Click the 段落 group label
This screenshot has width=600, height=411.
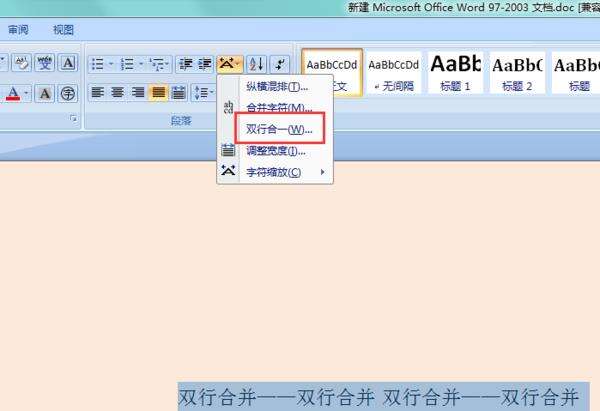[181, 121]
